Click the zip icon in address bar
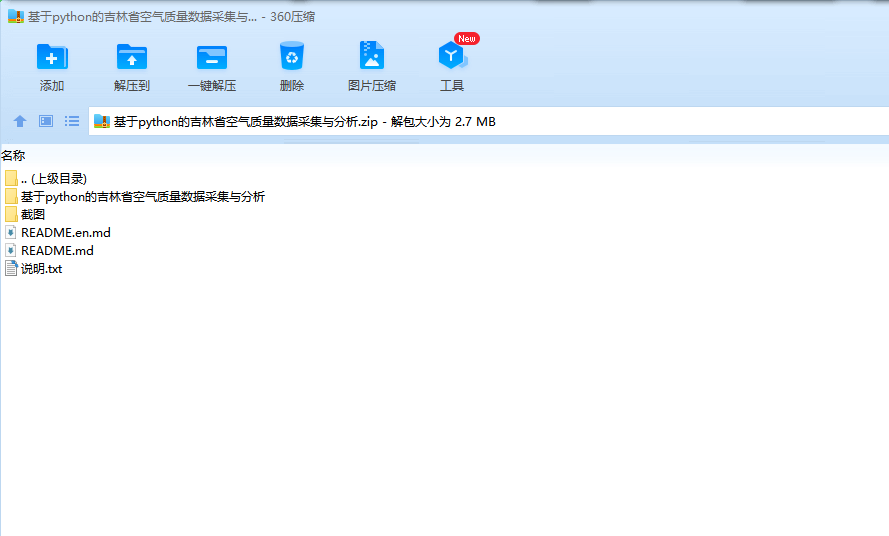This screenshot has height=536, width=889. 101,121
